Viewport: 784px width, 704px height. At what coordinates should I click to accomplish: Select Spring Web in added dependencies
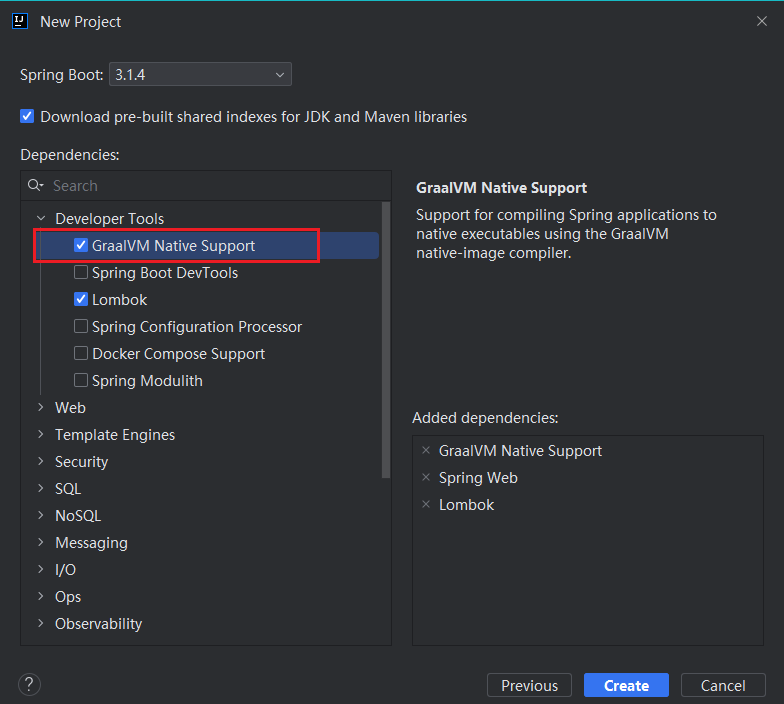click(478, 478)
